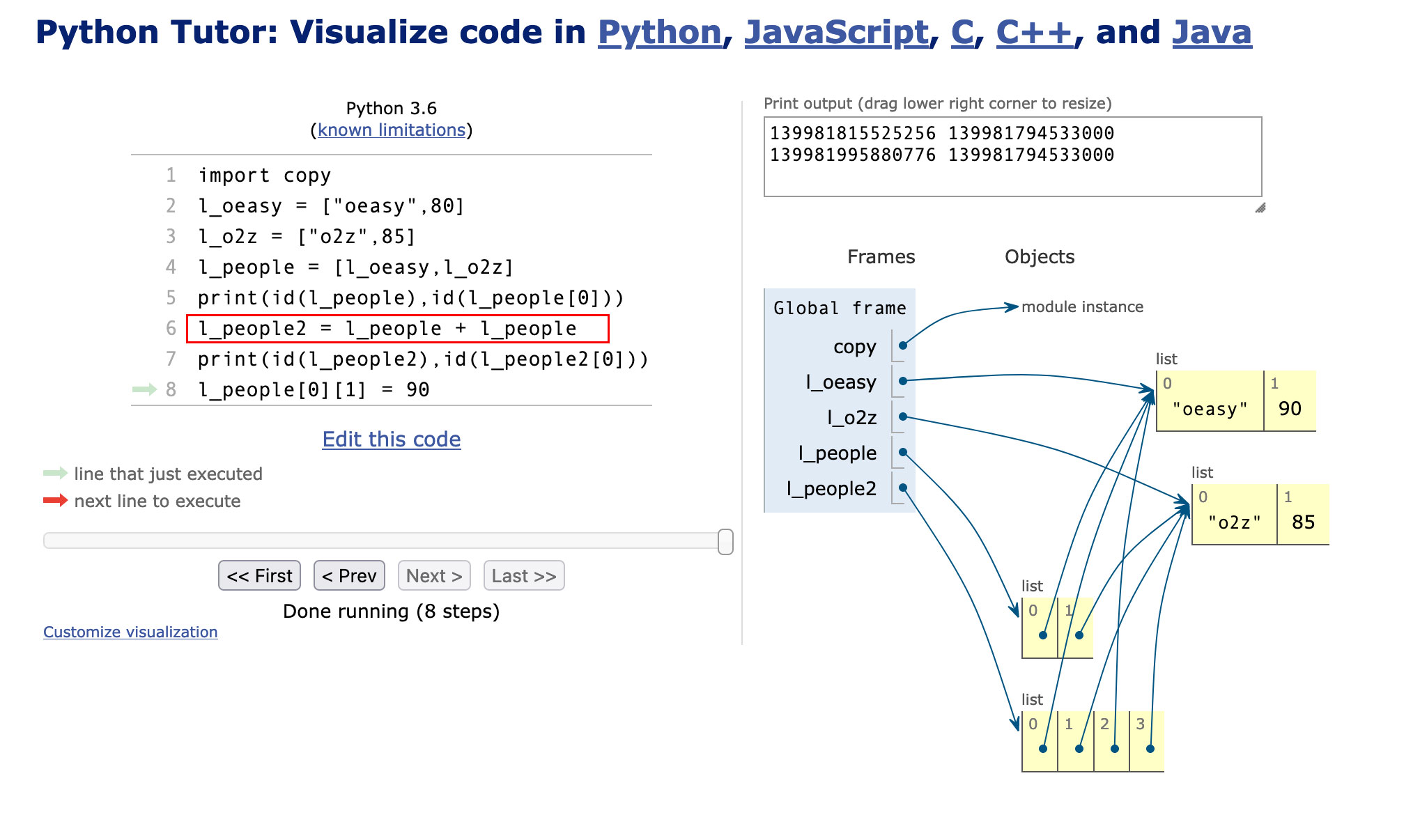1420x840 pixels.
Task: Click the Last >> step button
Action: click(524, 576)
